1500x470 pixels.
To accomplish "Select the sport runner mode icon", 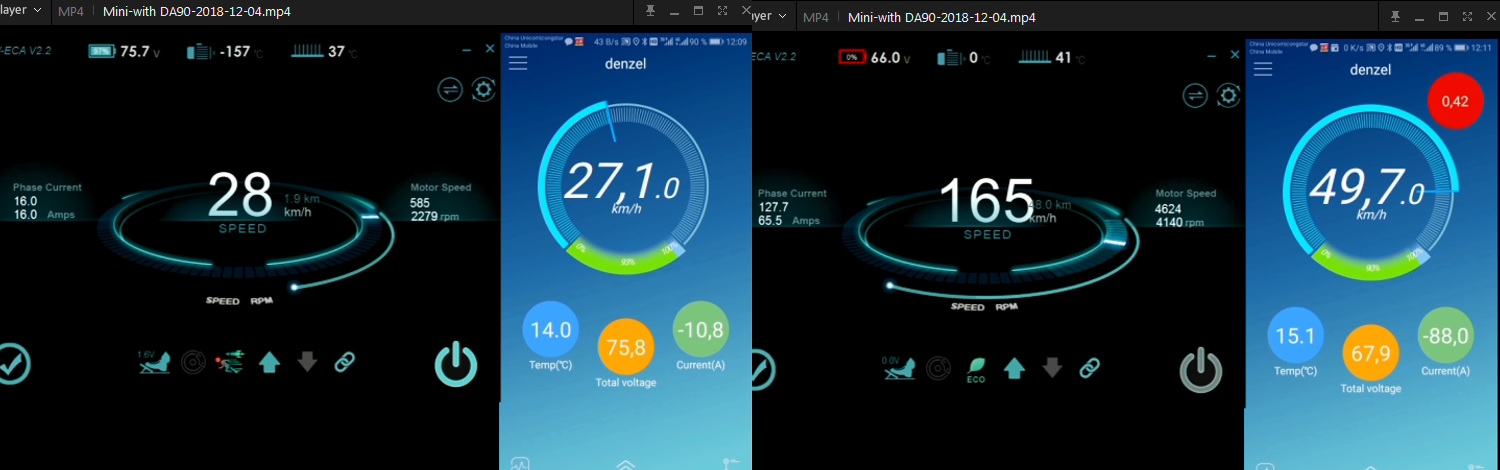I will 229,362.
